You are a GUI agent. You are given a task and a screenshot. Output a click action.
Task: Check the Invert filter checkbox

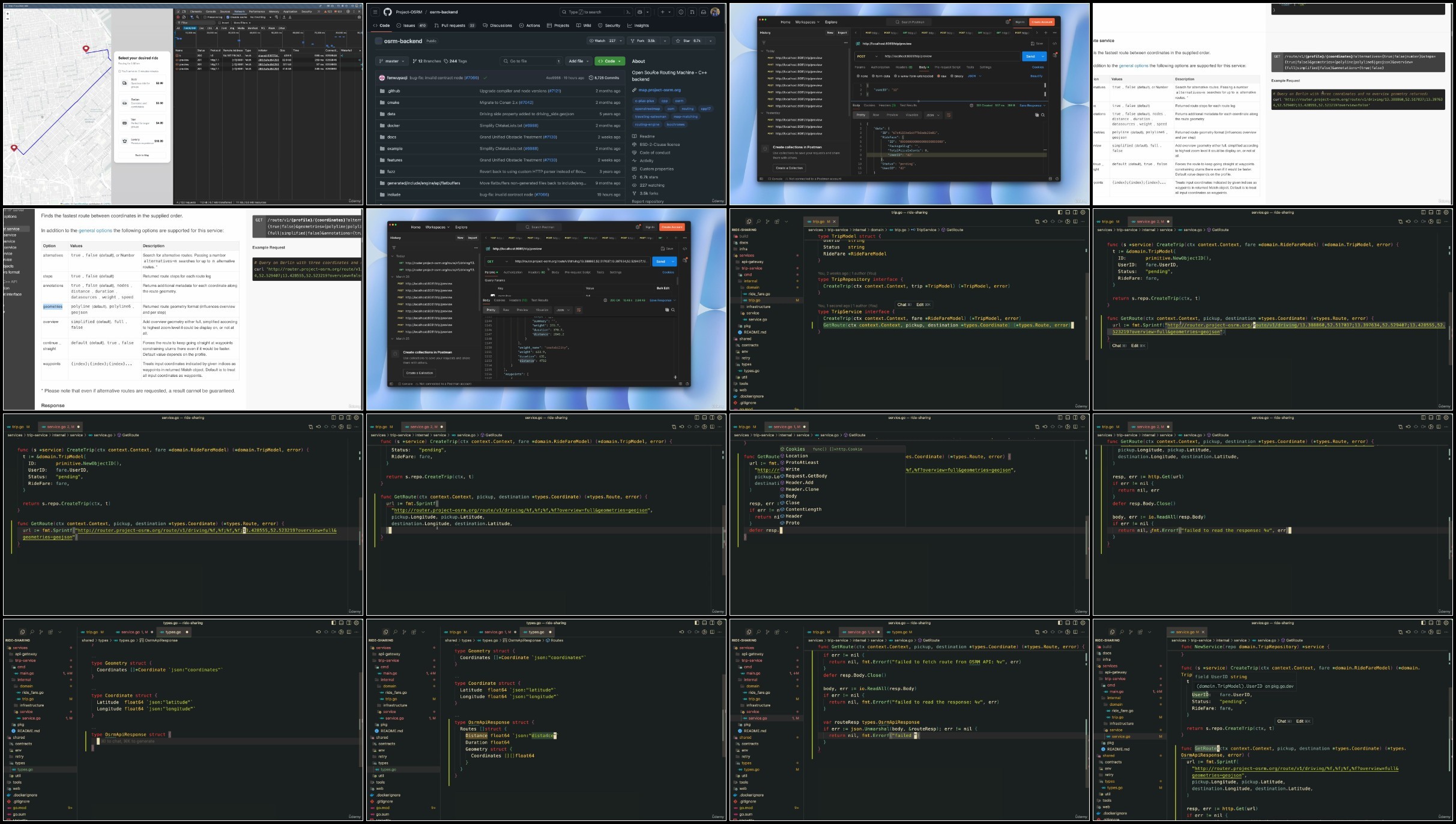pyautogui.click(x=220, y=23)
